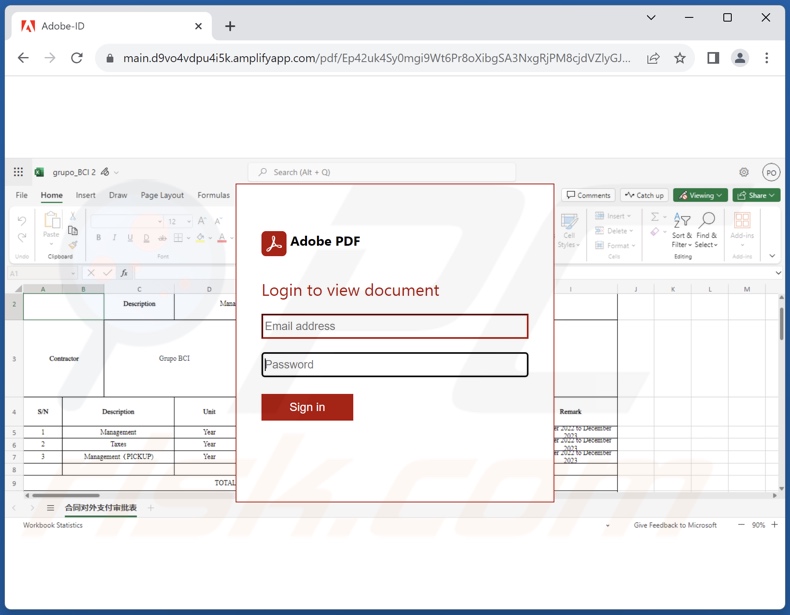Click the Comments button
The width and height of the screenshot is (790, 615).
pyautogui.click(x=588, y=195)
